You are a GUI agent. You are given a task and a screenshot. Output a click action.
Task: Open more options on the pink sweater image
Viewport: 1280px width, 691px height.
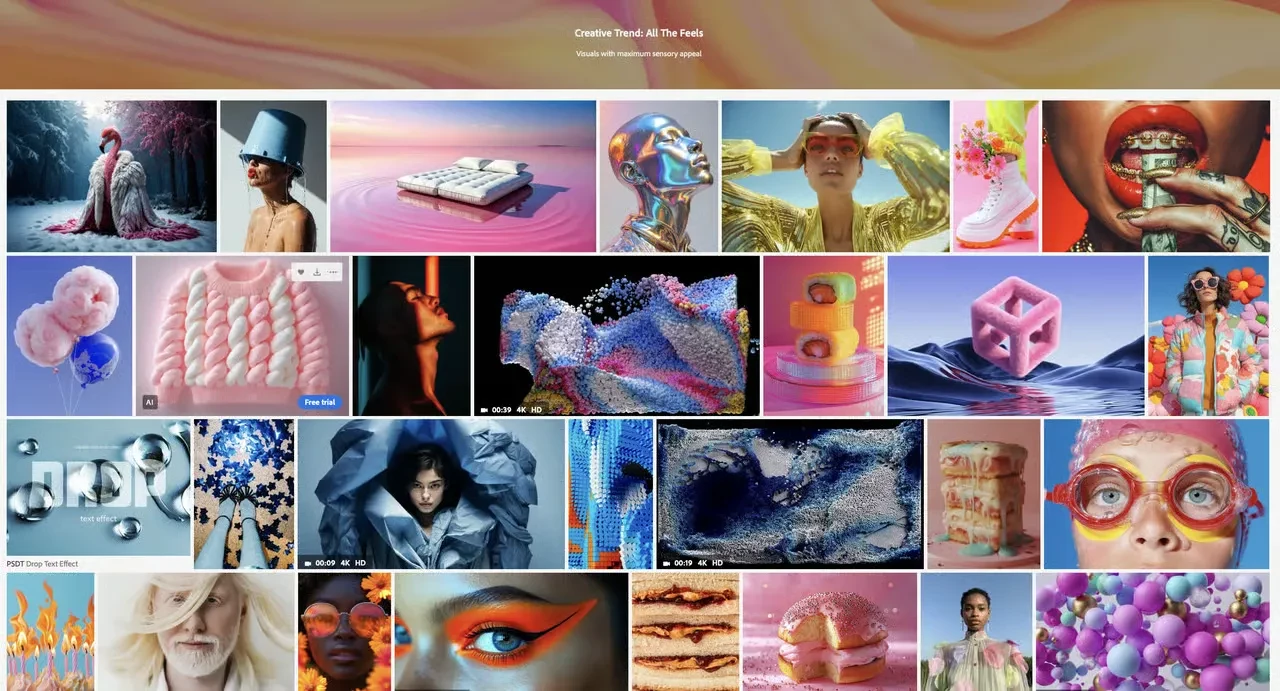[x=333, y=272]
